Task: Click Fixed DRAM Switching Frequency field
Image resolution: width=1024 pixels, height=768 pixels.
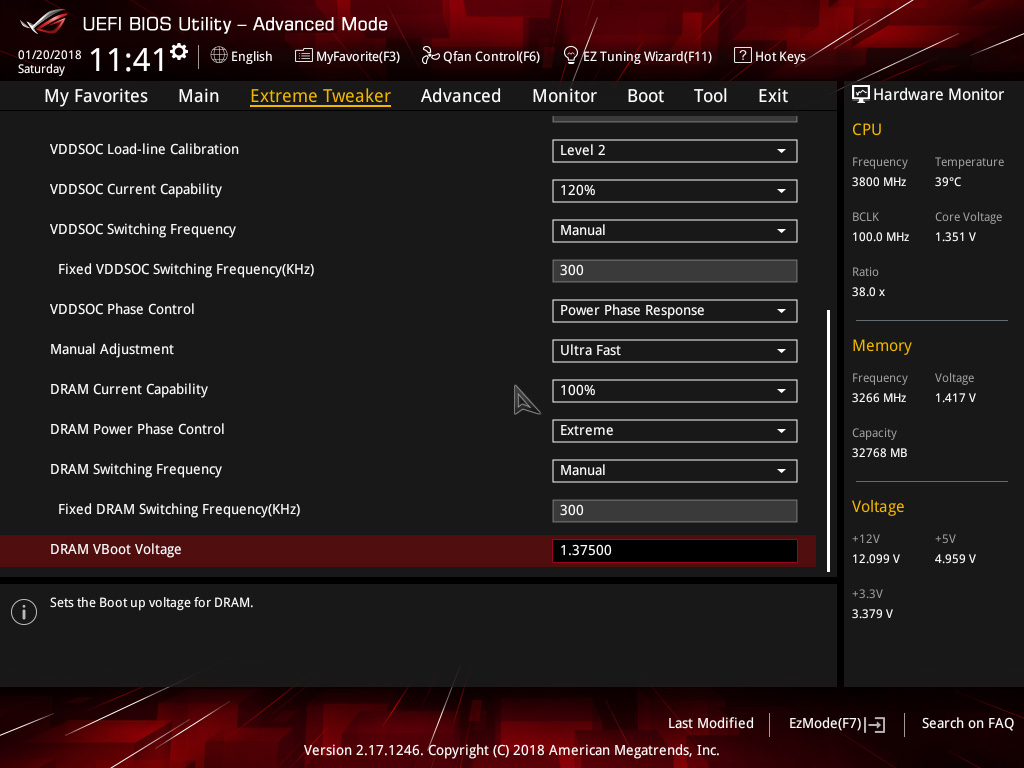Action: click(675, 511)
